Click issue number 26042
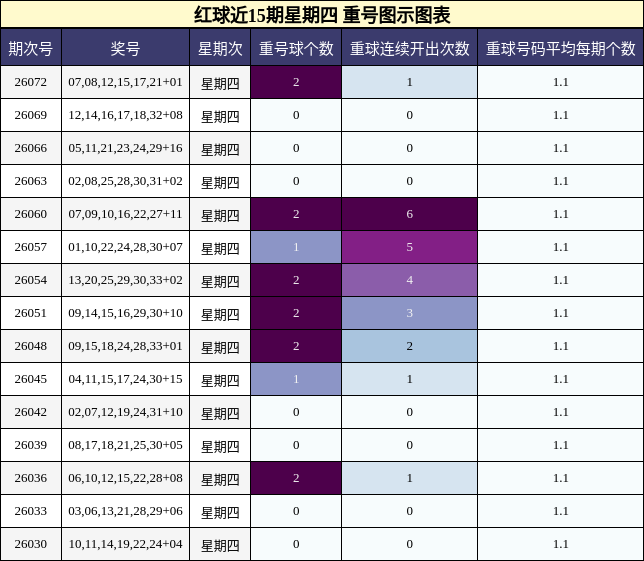The width and height of the screenshot is (644, 561). coord(31,412)
